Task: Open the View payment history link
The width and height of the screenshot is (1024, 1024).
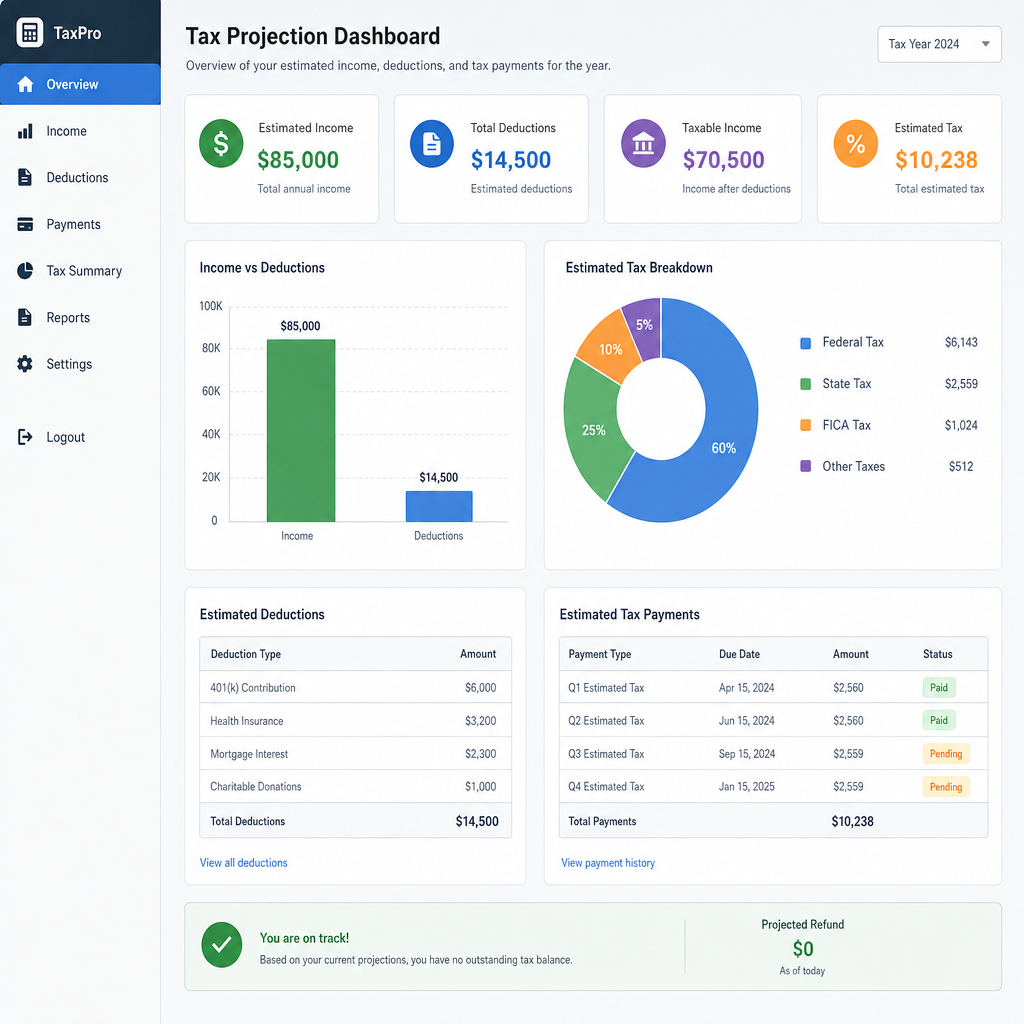Action: click(608, 863)
